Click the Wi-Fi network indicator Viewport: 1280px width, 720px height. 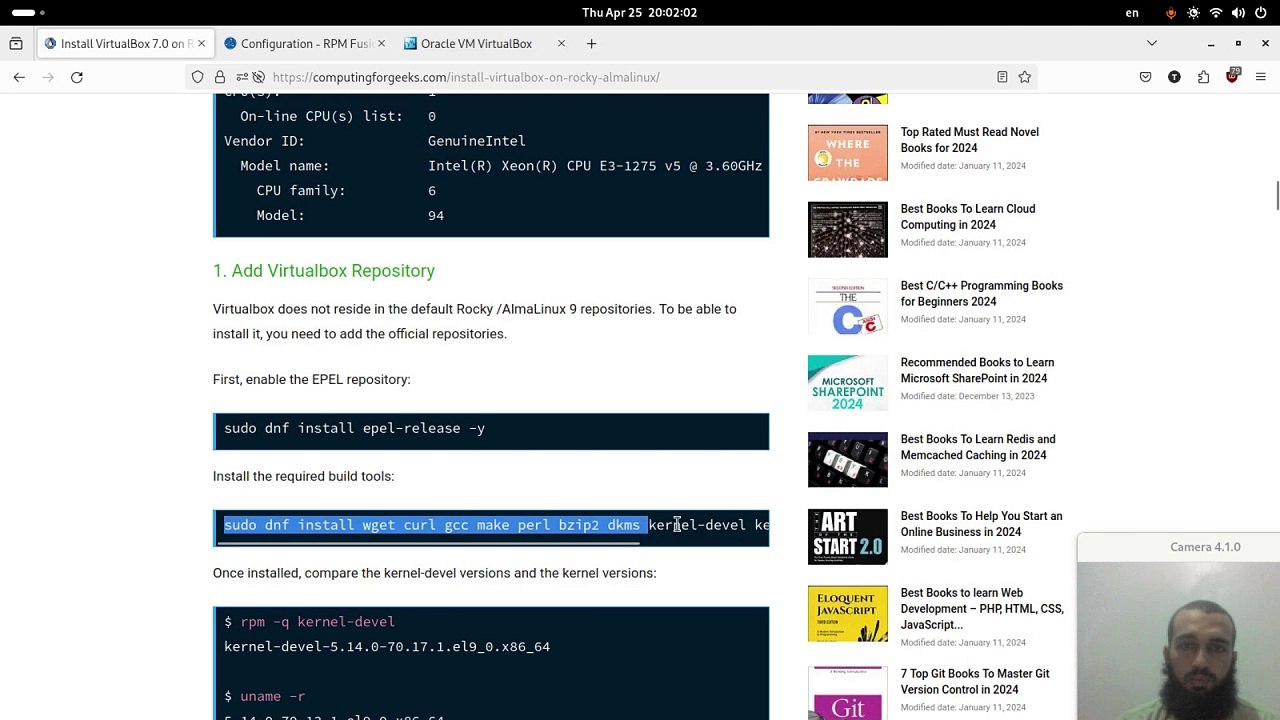pos(1216,13)
